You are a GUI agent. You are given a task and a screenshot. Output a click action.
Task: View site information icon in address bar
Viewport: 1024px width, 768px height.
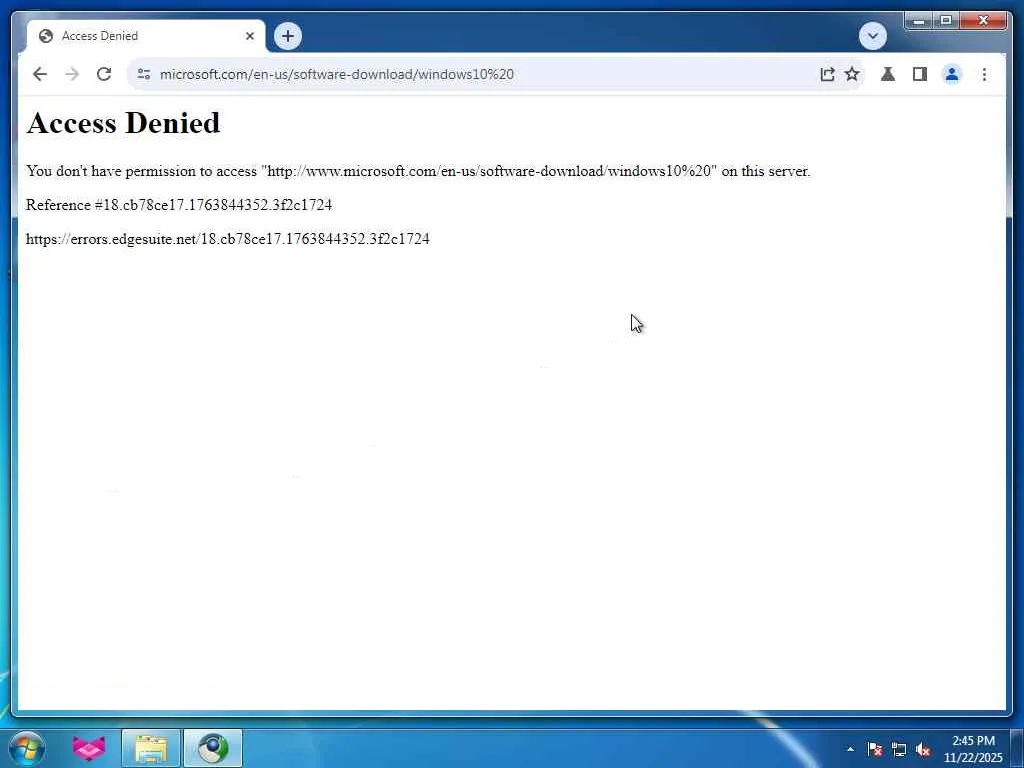point(144,74)
